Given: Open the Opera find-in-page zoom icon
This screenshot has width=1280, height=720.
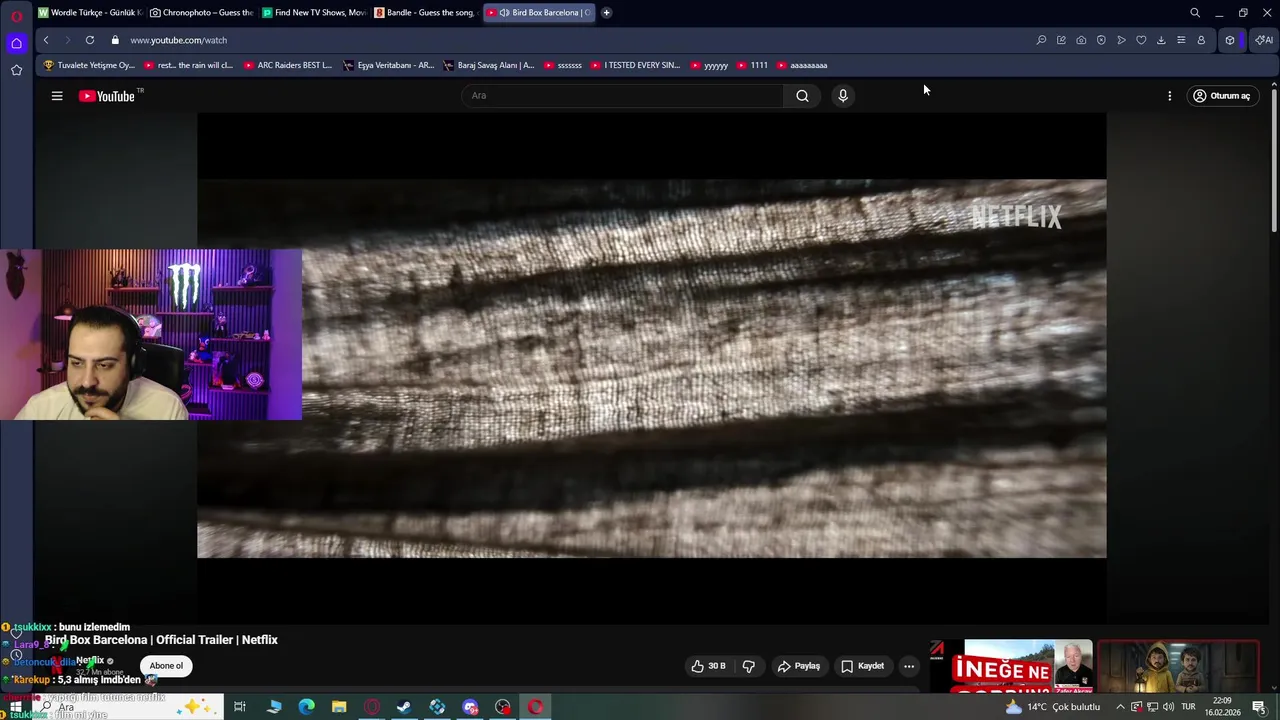Looking at the screenshot, I should 1041,40.
